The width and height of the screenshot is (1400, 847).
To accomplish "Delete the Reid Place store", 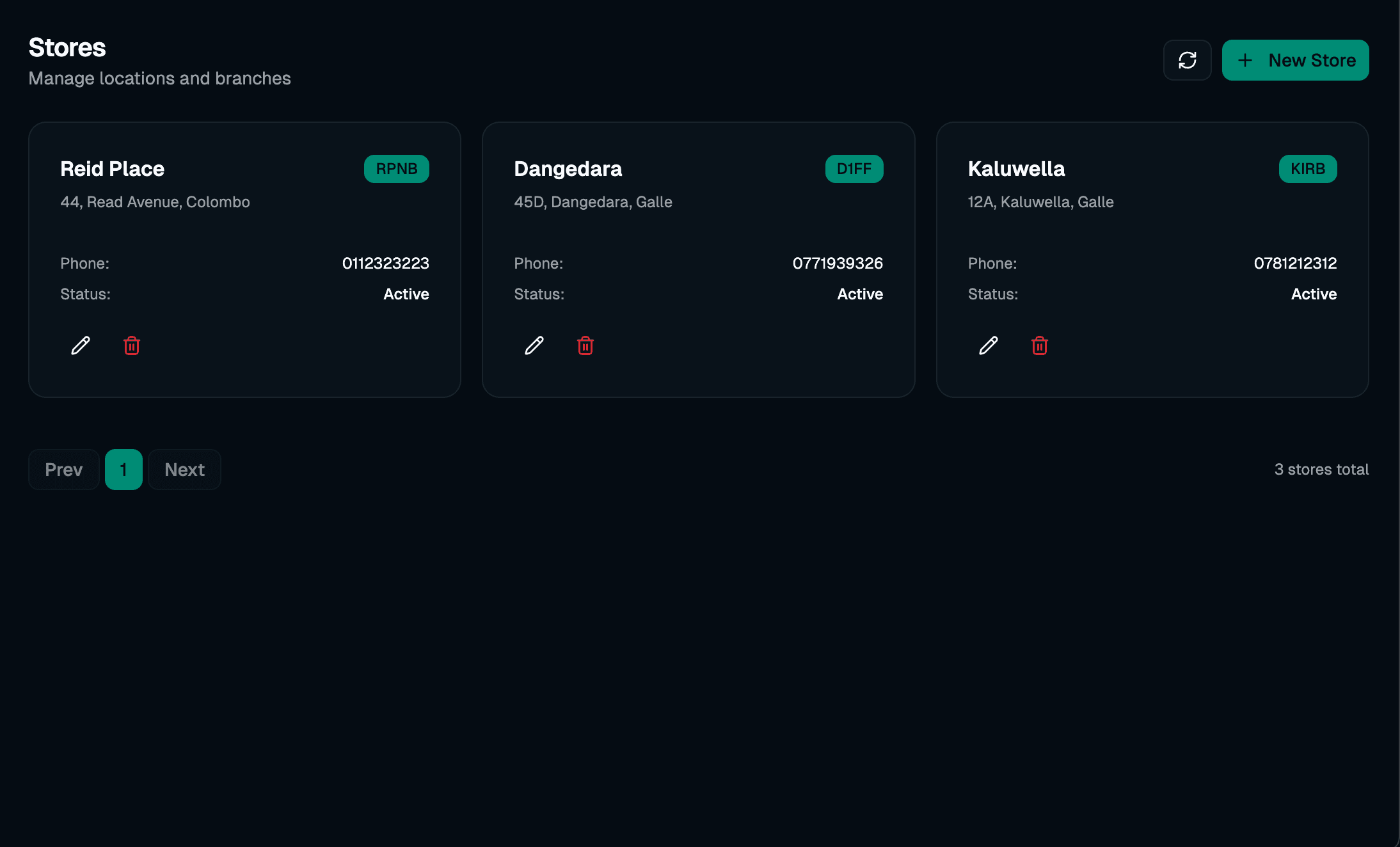I will [132, 345].
